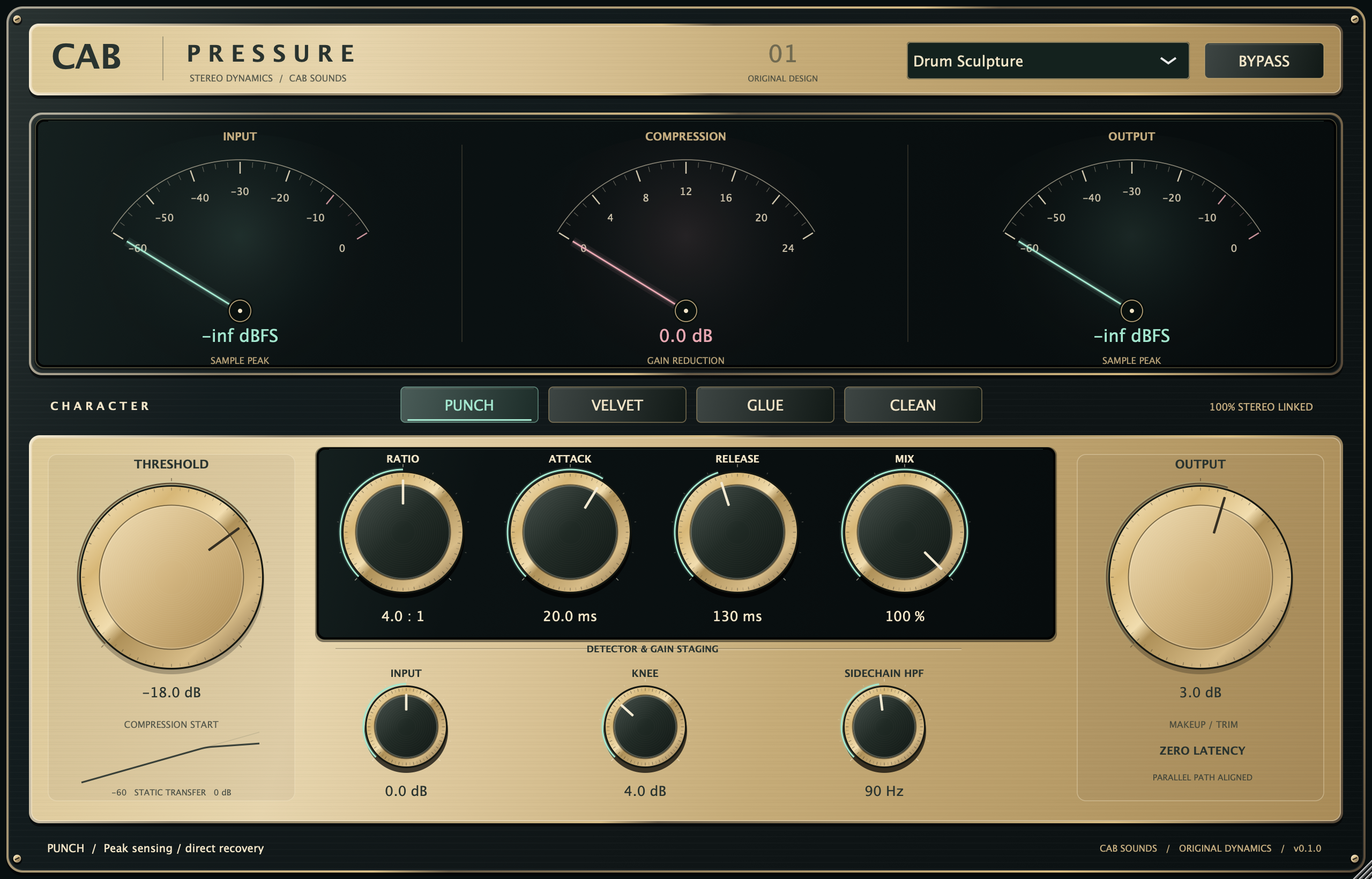Click the v0.1.0 version text
Image resolution: width=1372 pixels, height=879 pixels.
pyautogui.click(x=1307, y=848)
